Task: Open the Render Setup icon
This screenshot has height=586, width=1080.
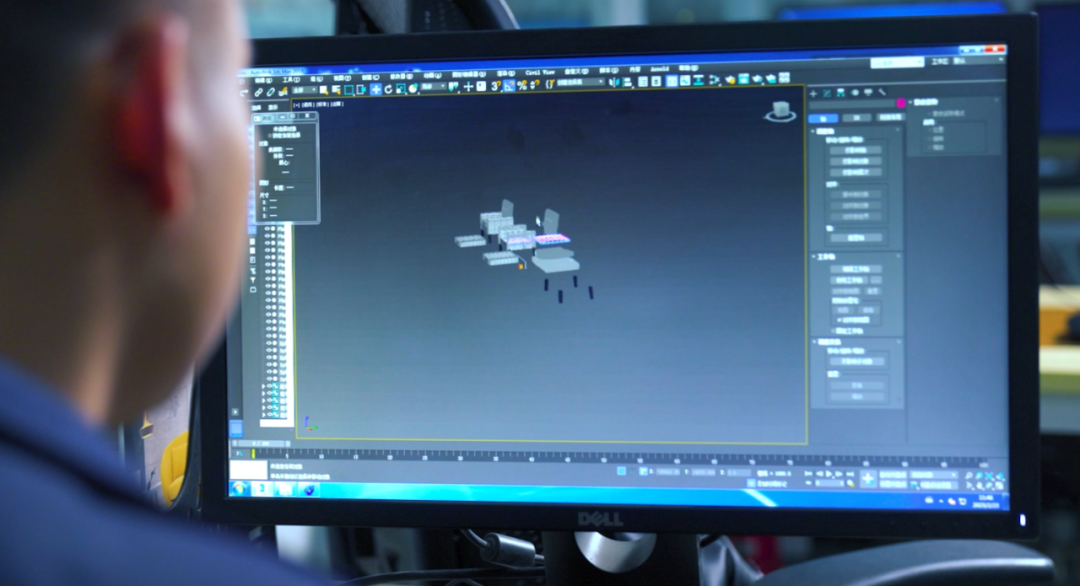Action: (730, 80)
